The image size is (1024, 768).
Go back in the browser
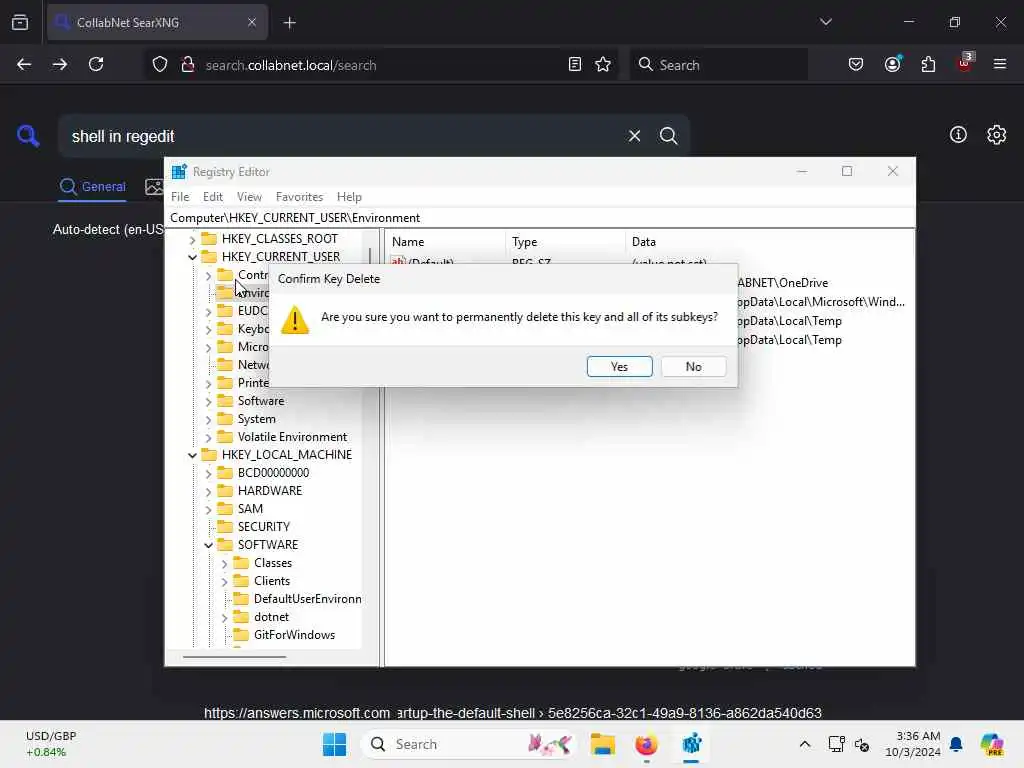click(24, 65)
